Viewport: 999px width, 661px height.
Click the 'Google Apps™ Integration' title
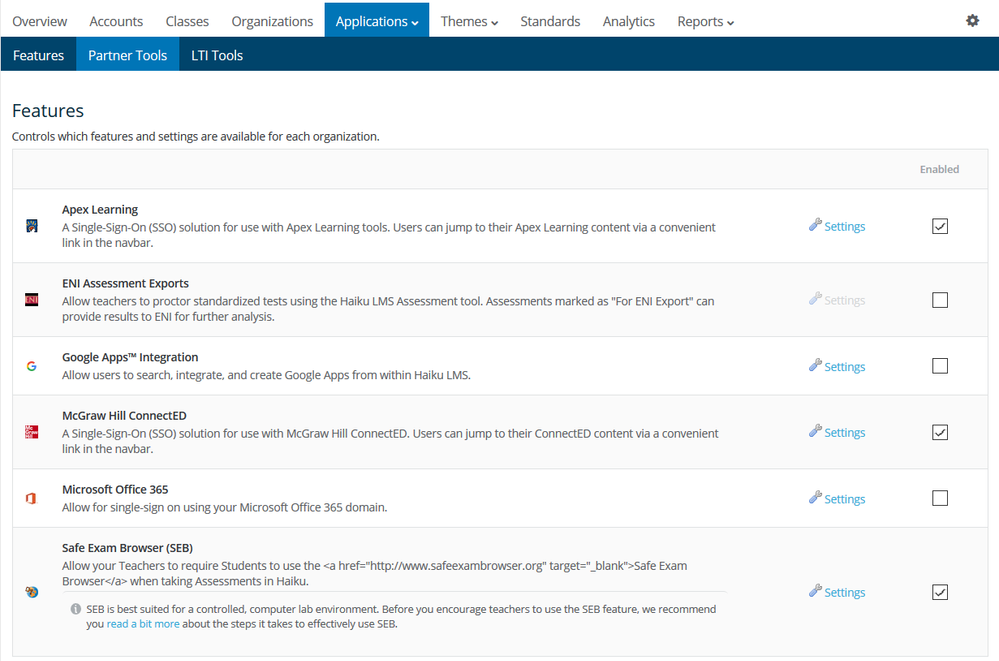pos(130,358)
